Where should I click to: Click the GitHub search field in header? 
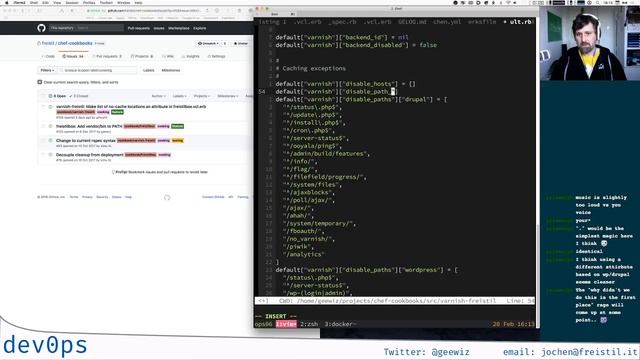click(86, 28)
